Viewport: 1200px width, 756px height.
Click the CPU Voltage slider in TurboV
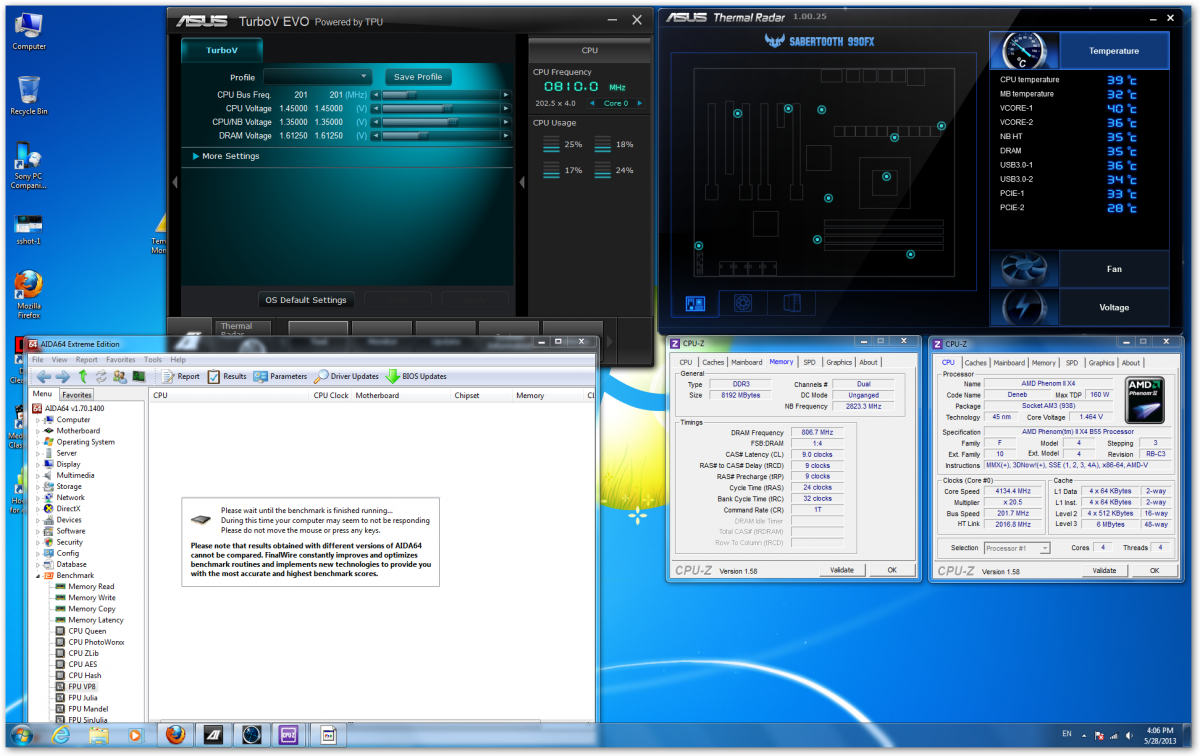click(x=441, y=108)
